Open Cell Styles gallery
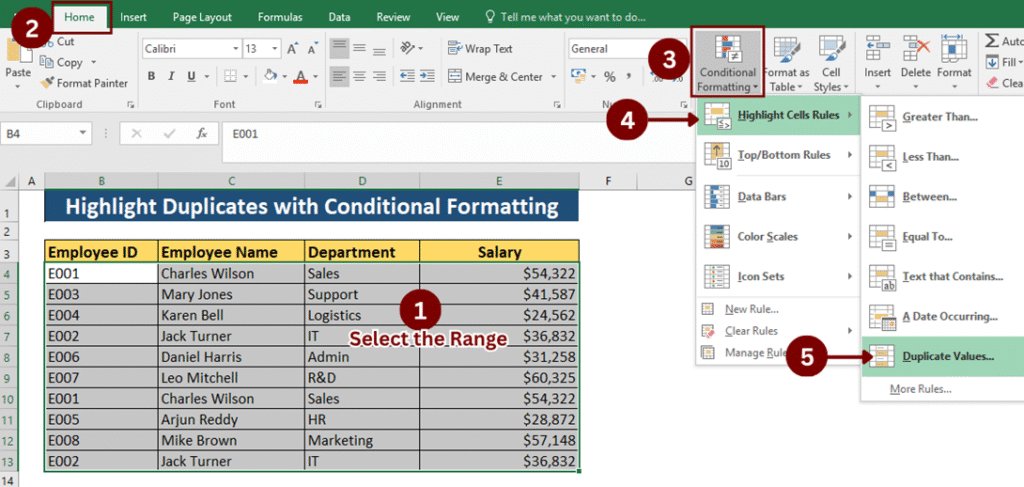1024x487 pixels. coord(831,64)
